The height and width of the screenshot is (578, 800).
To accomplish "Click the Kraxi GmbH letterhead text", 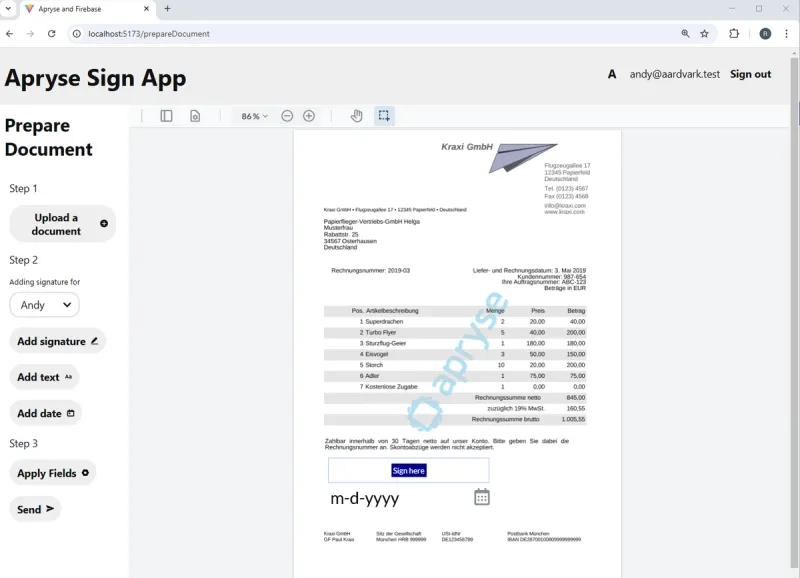I will tap(467, 147).
